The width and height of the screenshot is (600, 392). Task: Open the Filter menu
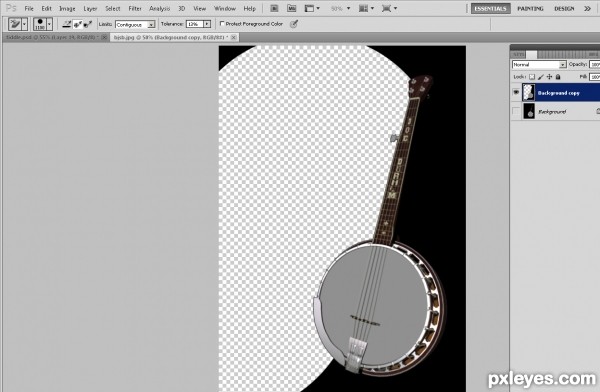[135, 8]
